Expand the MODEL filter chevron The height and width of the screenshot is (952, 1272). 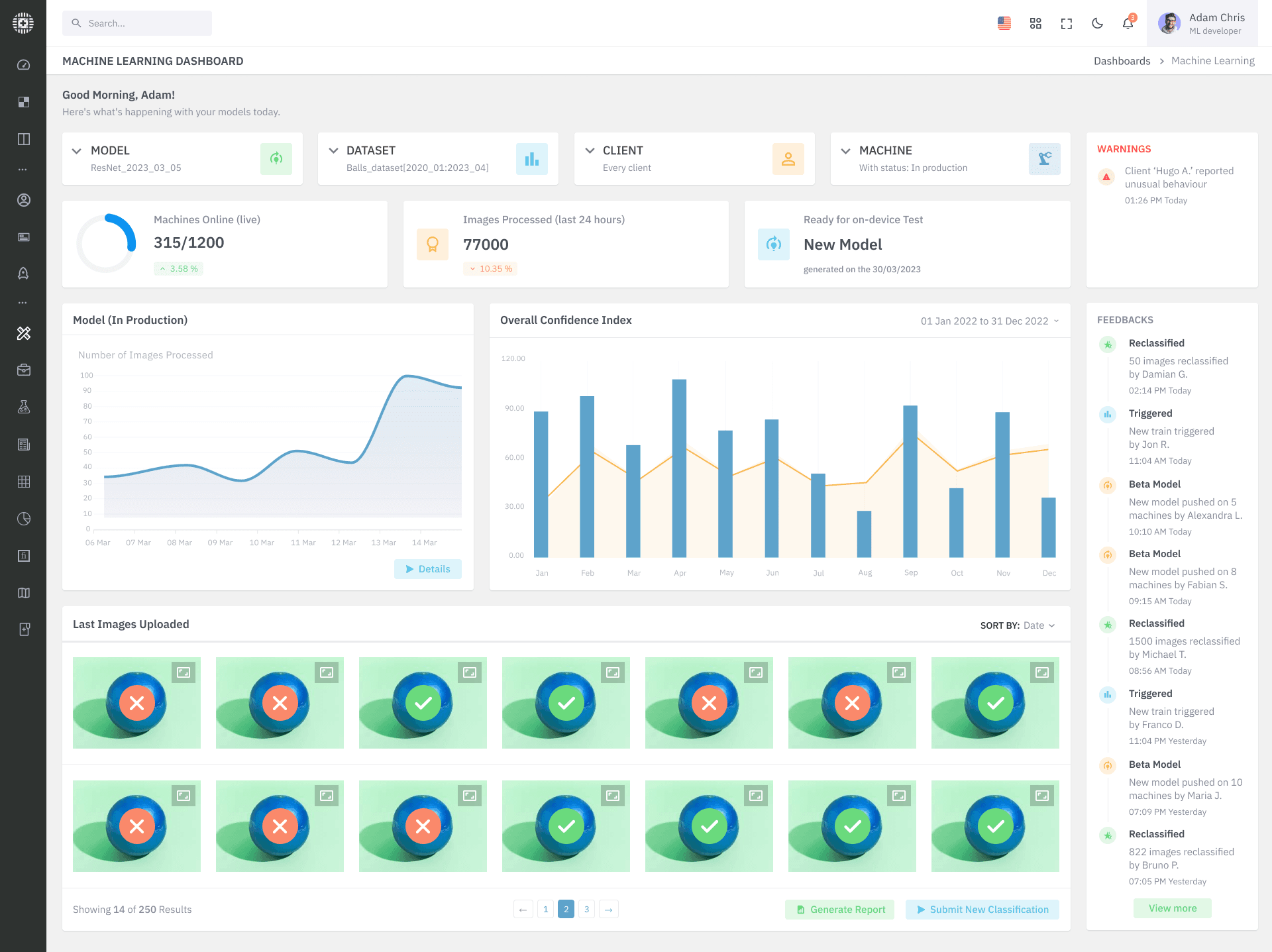point(76,151)
